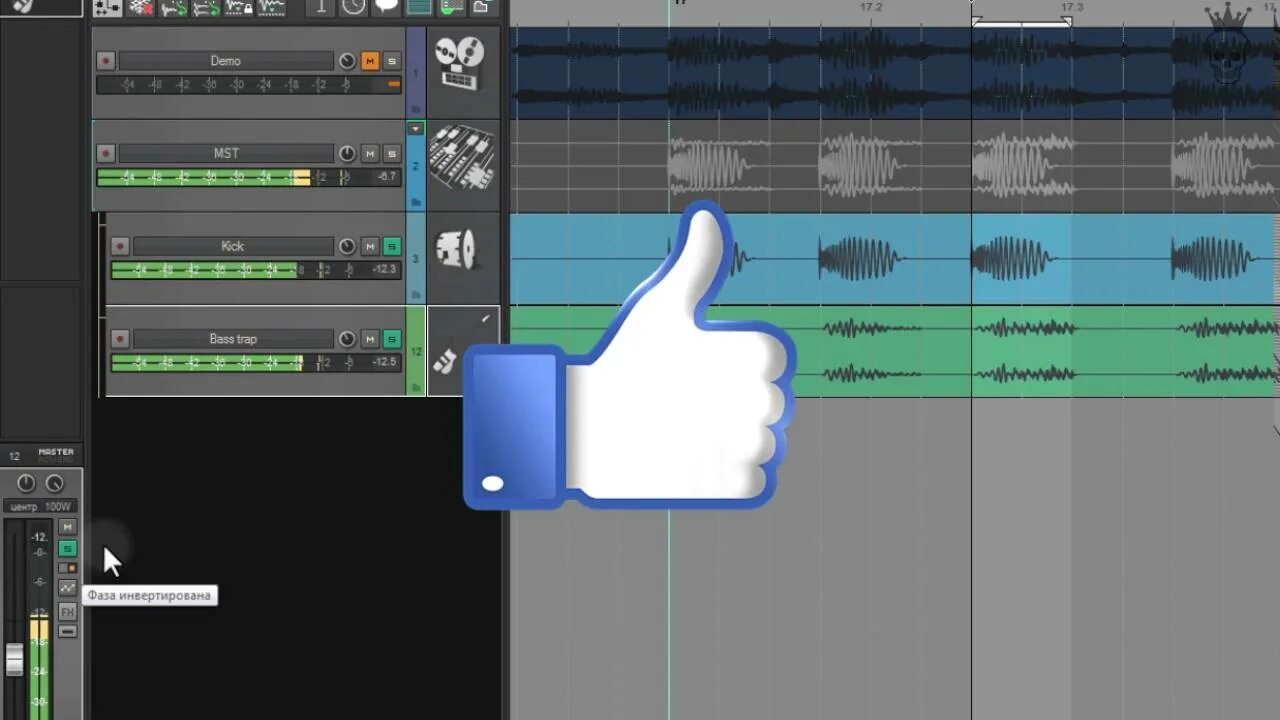Open the master track FX button

coord(67,611)
